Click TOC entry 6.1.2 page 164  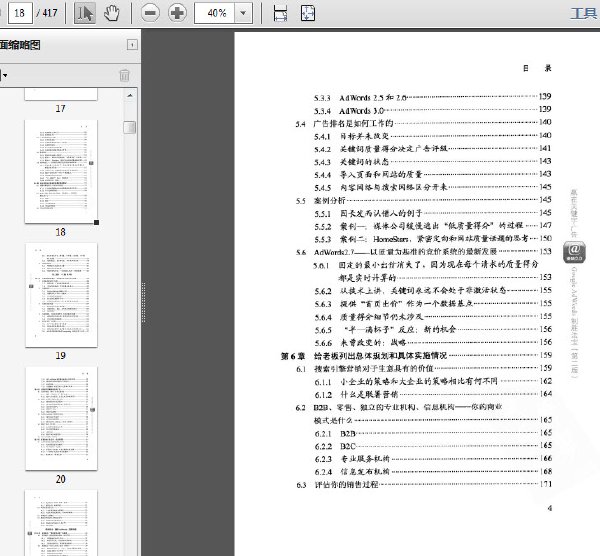432,394
